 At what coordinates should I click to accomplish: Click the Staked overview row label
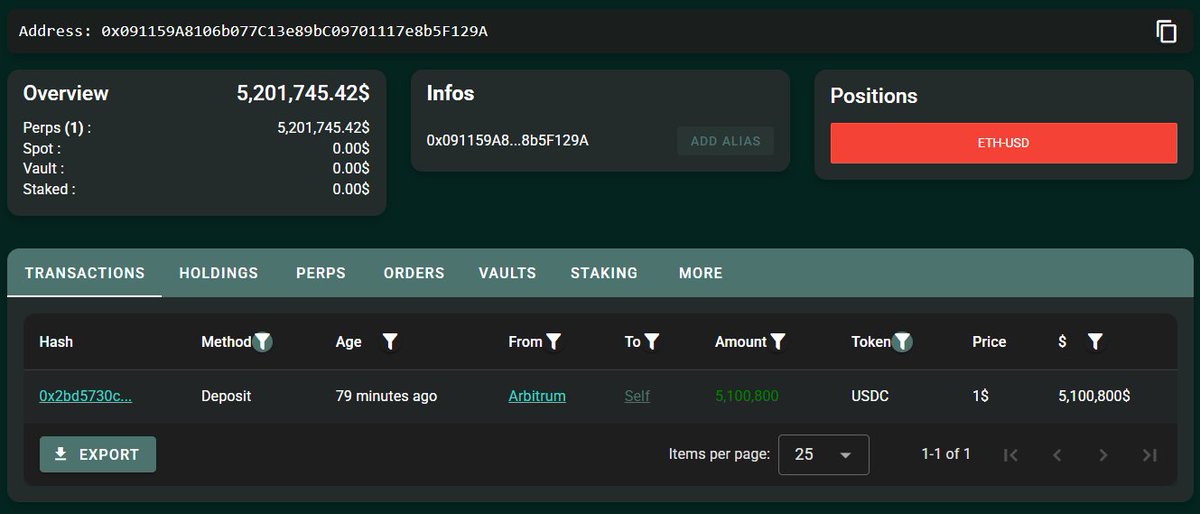coord(49,189)
